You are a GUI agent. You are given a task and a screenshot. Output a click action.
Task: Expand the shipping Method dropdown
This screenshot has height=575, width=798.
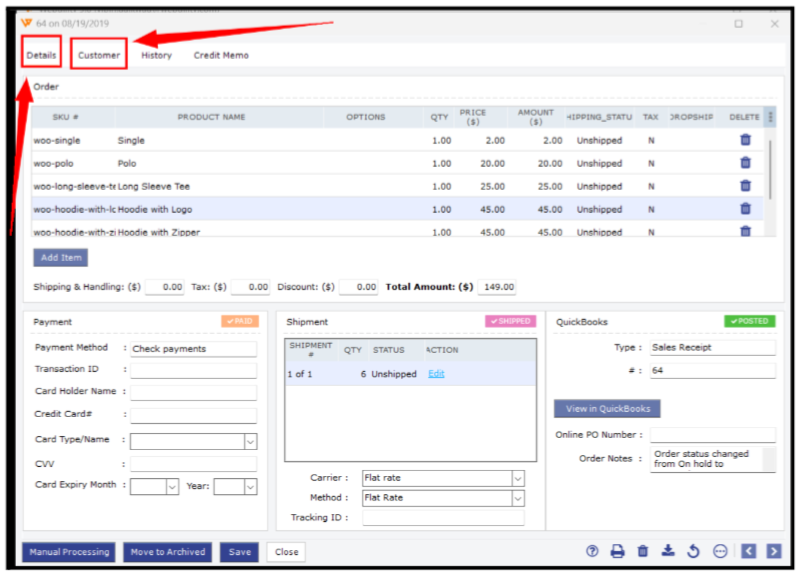coord(517,498)
